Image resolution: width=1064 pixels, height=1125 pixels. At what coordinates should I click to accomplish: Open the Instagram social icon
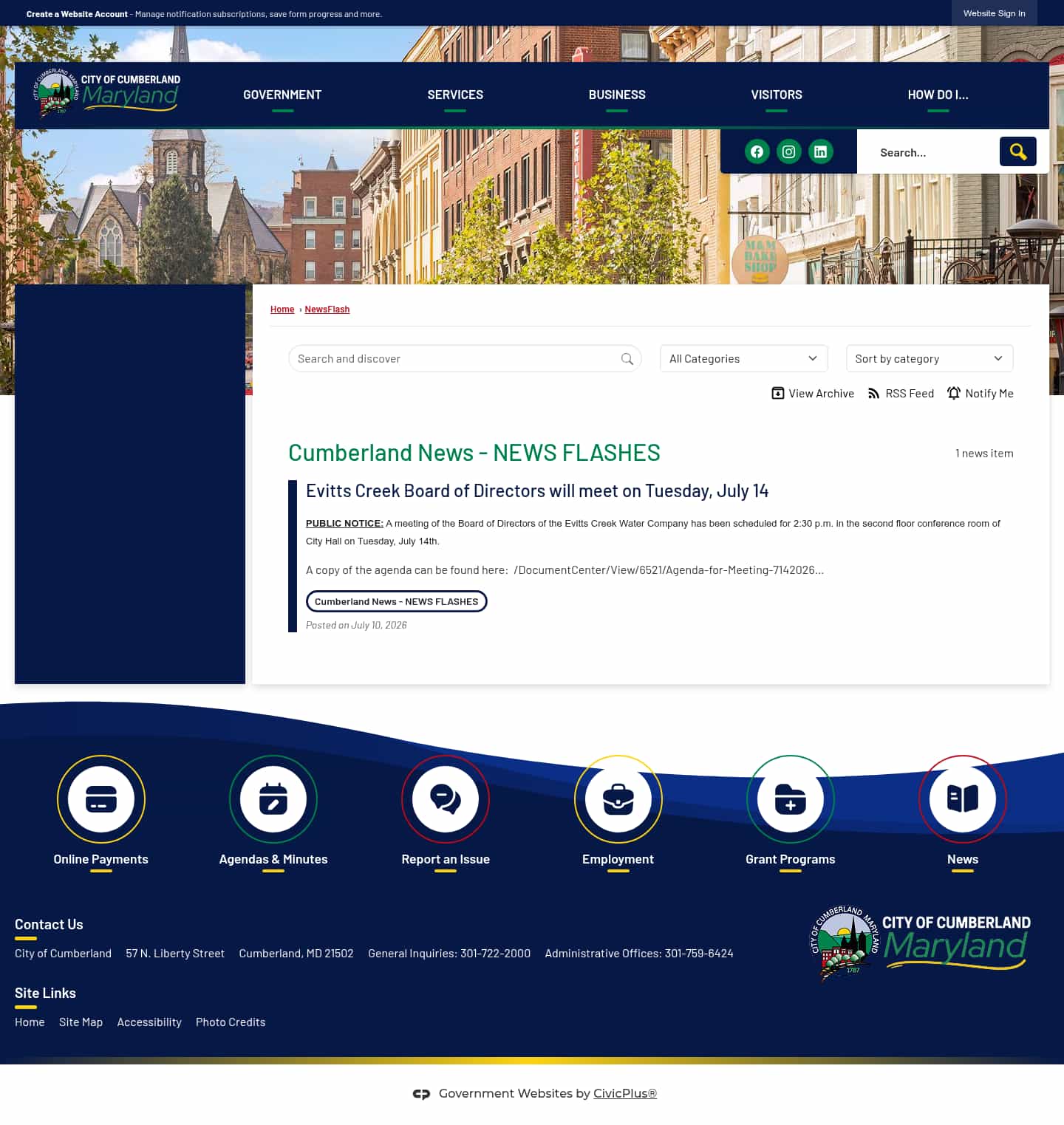[788, 151]
